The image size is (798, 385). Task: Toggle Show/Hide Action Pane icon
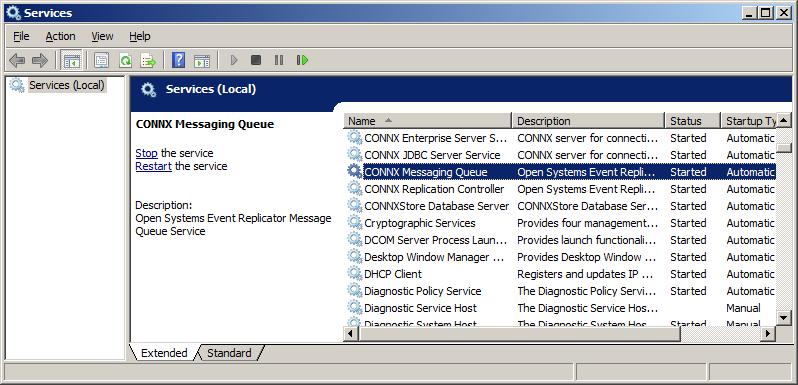(202, 61)
